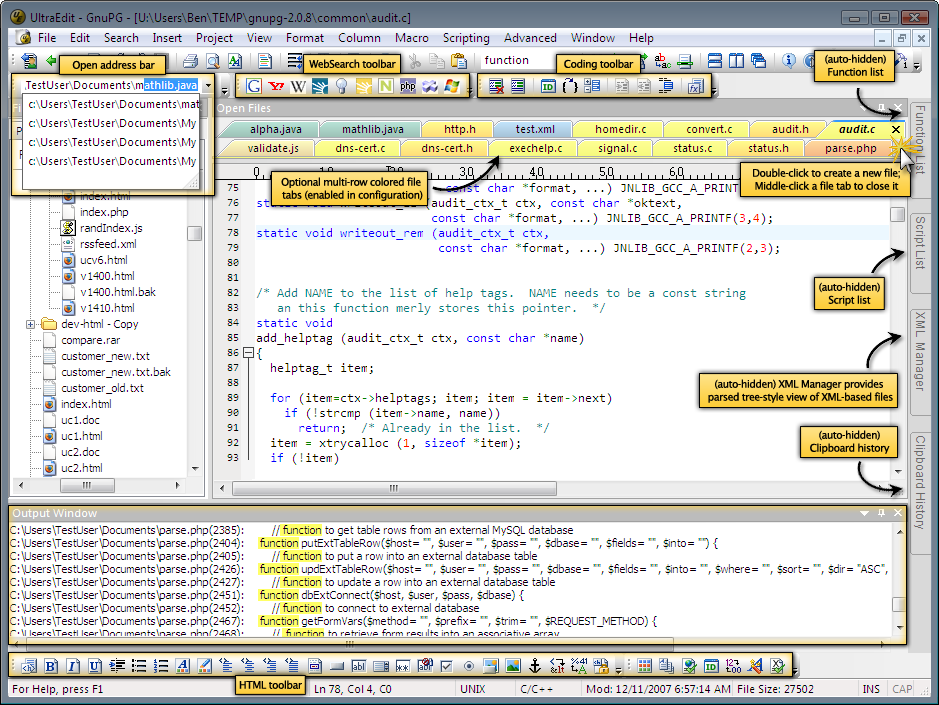This screenshot has height=705, width=939.
Task: Open the Column menu
Action: coord(359,38)
